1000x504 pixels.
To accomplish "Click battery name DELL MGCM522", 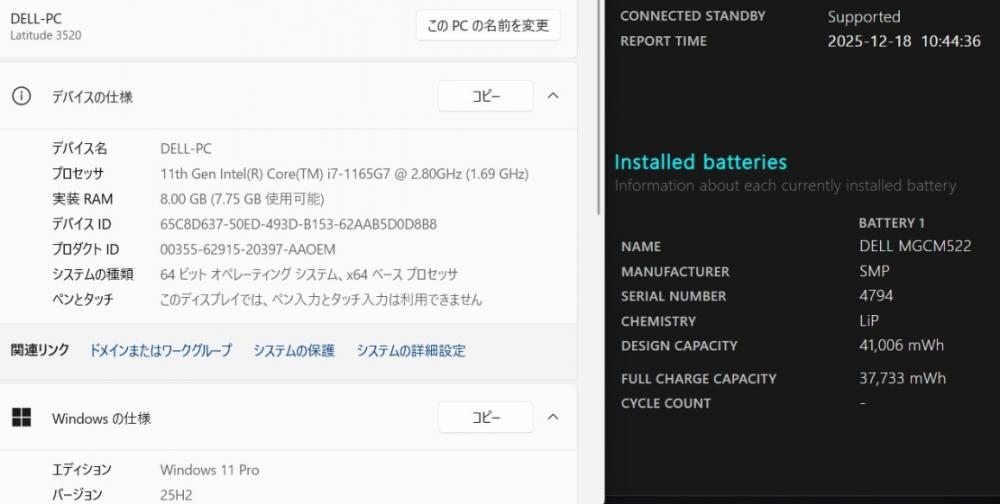I will 914,246.
